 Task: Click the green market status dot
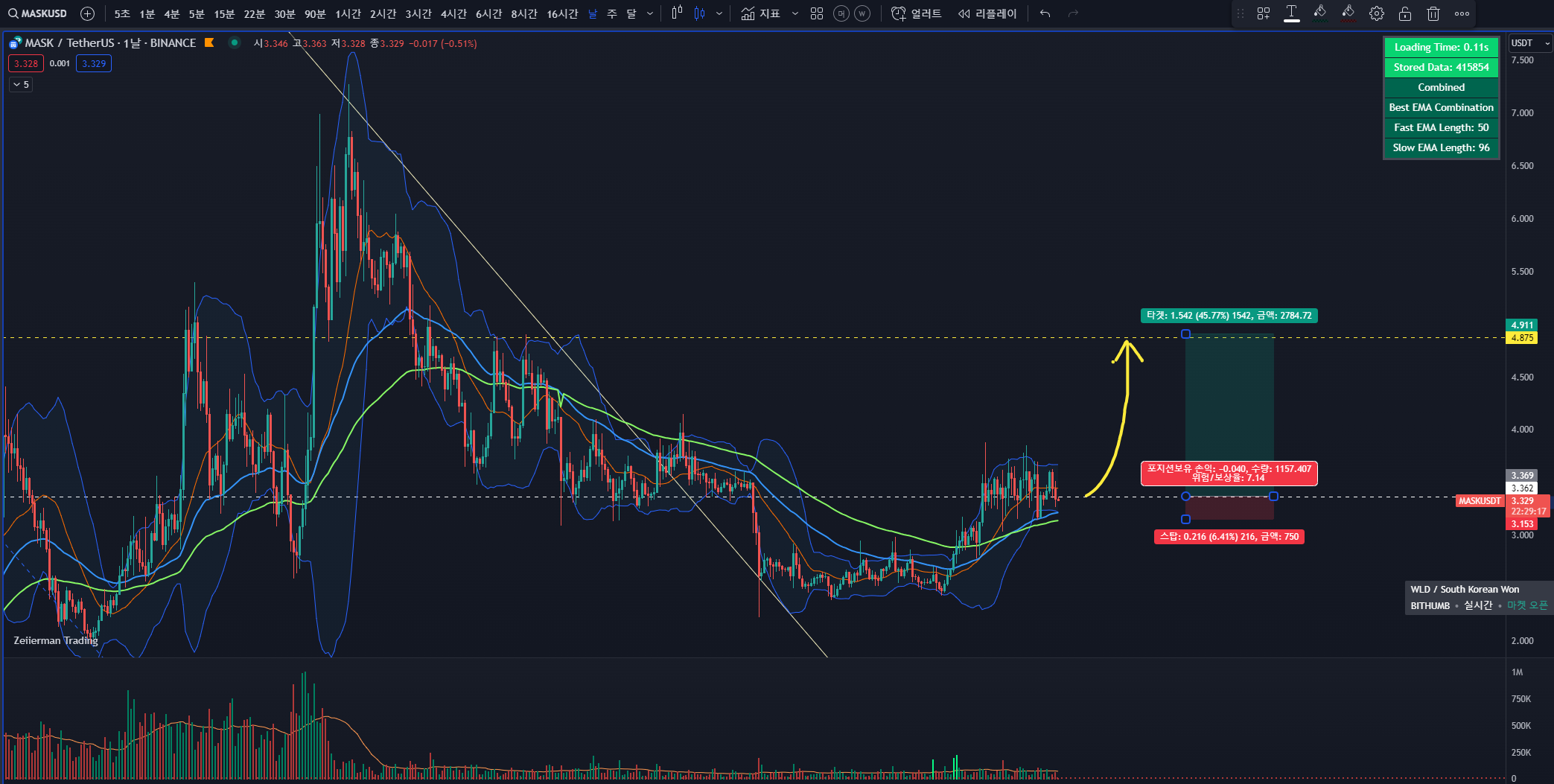[235, 42]
